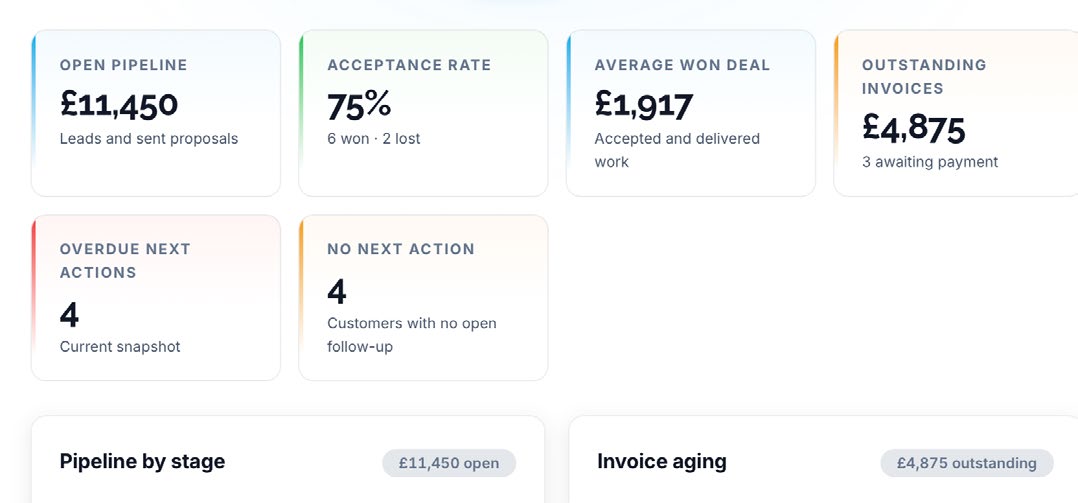Screen dimensions: 1078x503
Task: Open the Open Pipeline stat card
Action: (156, 113)
